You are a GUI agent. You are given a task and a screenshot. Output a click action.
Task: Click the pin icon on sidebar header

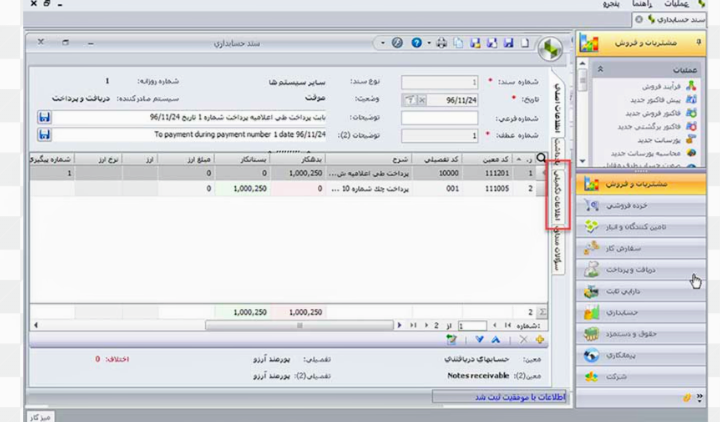(699, 42)
